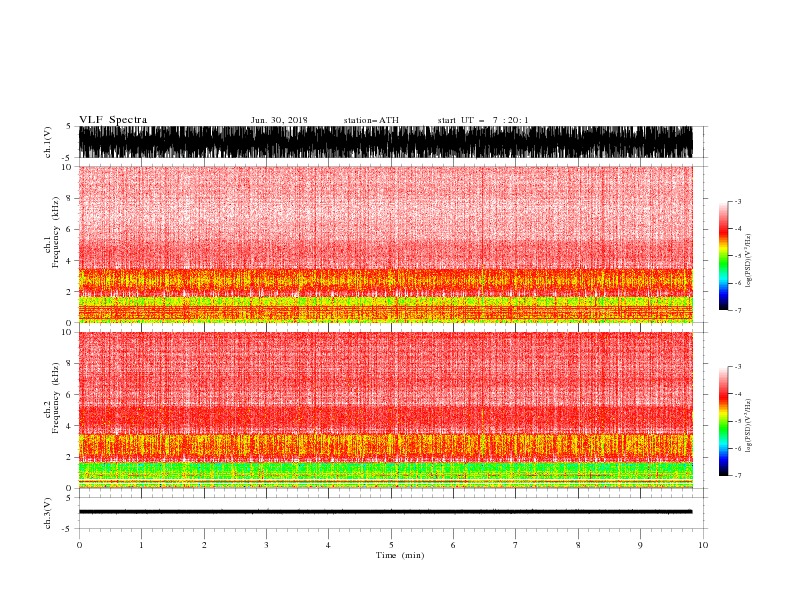The image size is (792, 612).
Task: Click the "VLF Spectra" title text
Action: click(x=113, y=120)
